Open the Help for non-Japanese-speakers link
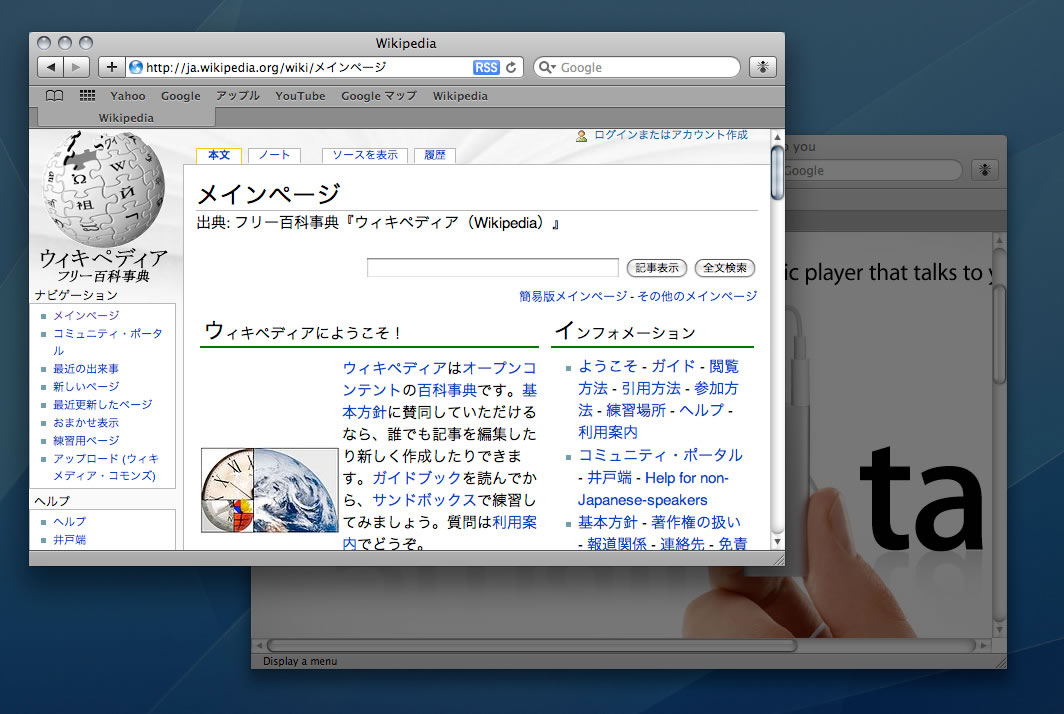 pos(653,489)
